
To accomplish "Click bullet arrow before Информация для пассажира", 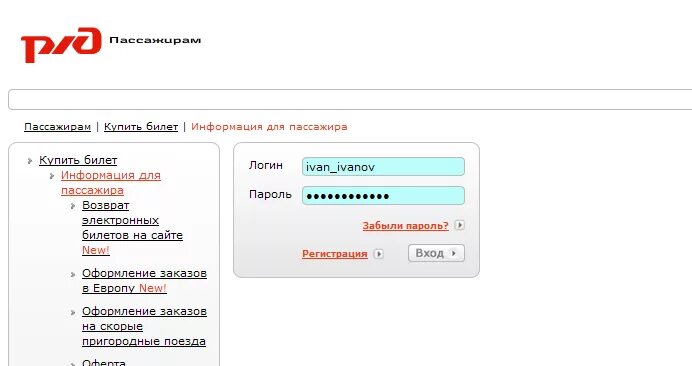I will [x=52, y=176].
